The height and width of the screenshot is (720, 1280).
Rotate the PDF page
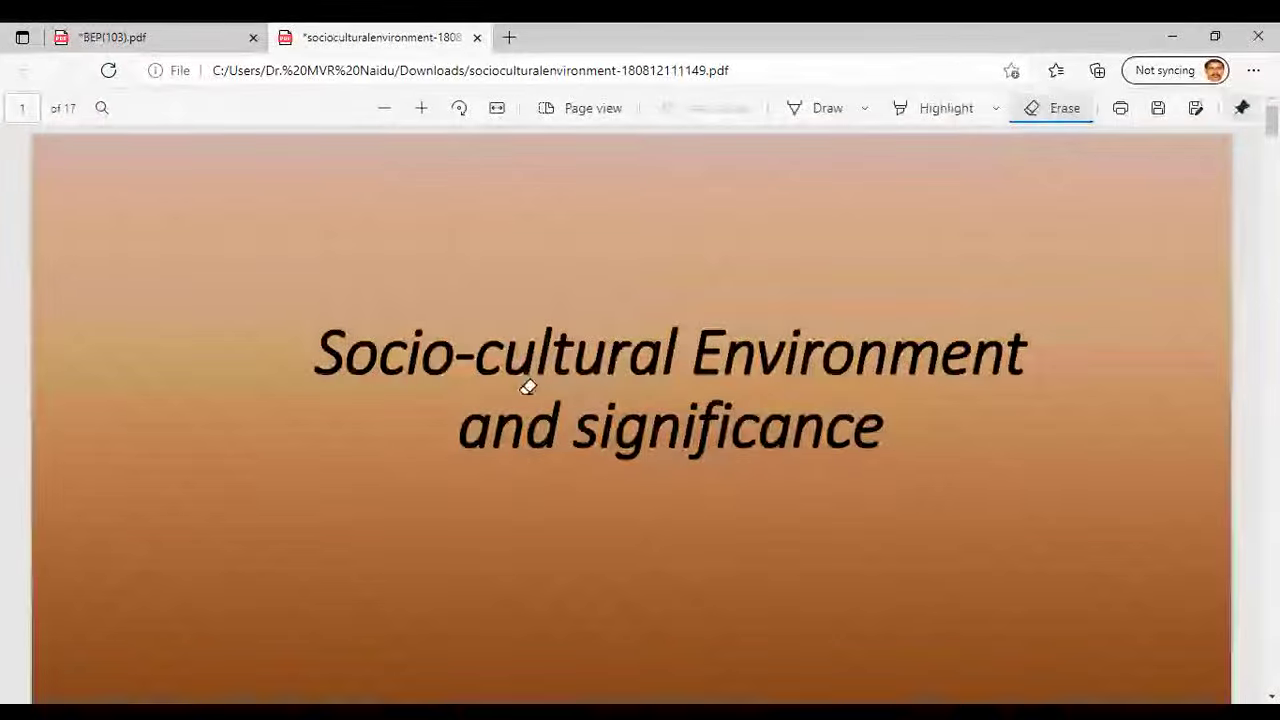459,108
